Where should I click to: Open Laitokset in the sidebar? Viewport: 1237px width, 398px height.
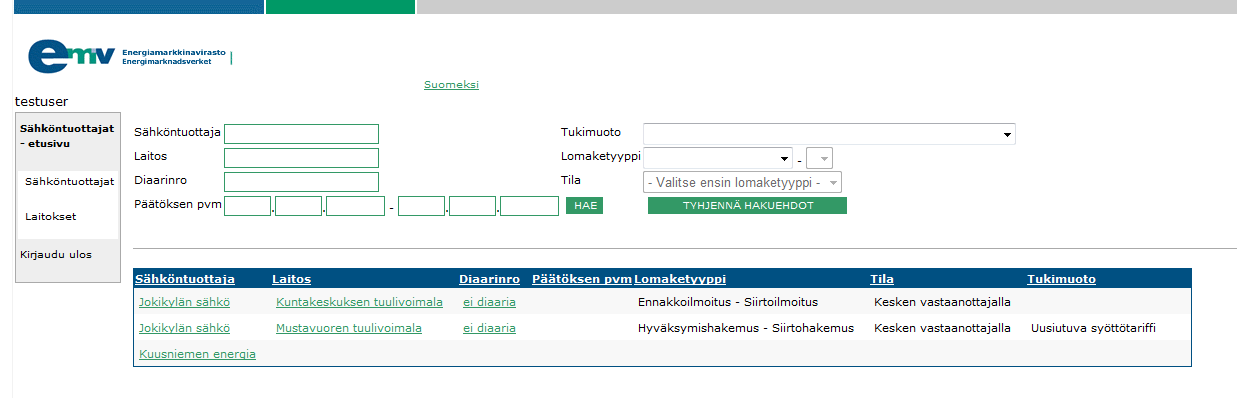51,216
